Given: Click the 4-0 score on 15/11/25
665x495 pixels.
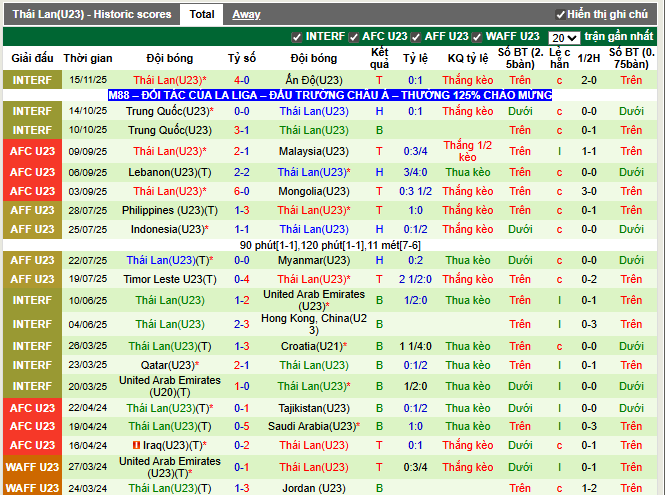Looking at the screenshot, I should coord(242,80).
